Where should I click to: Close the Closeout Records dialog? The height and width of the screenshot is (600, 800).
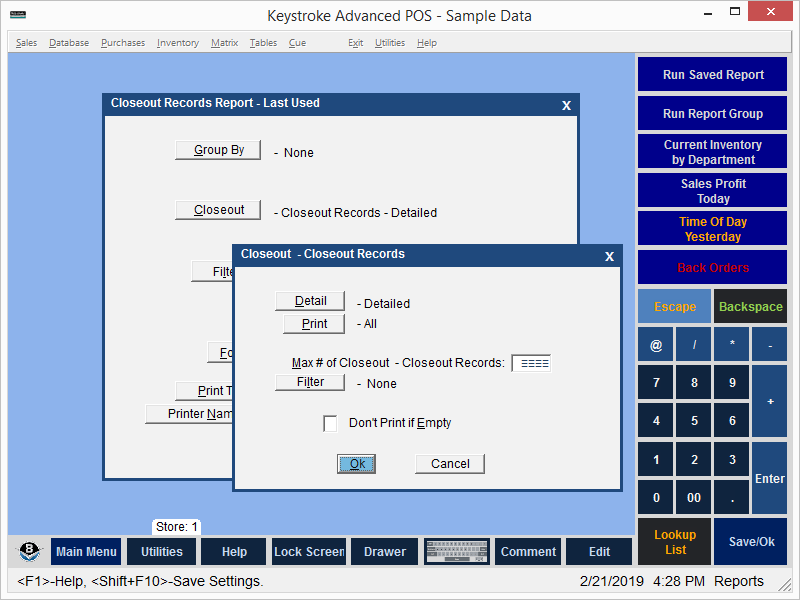(x=609, y=256)
